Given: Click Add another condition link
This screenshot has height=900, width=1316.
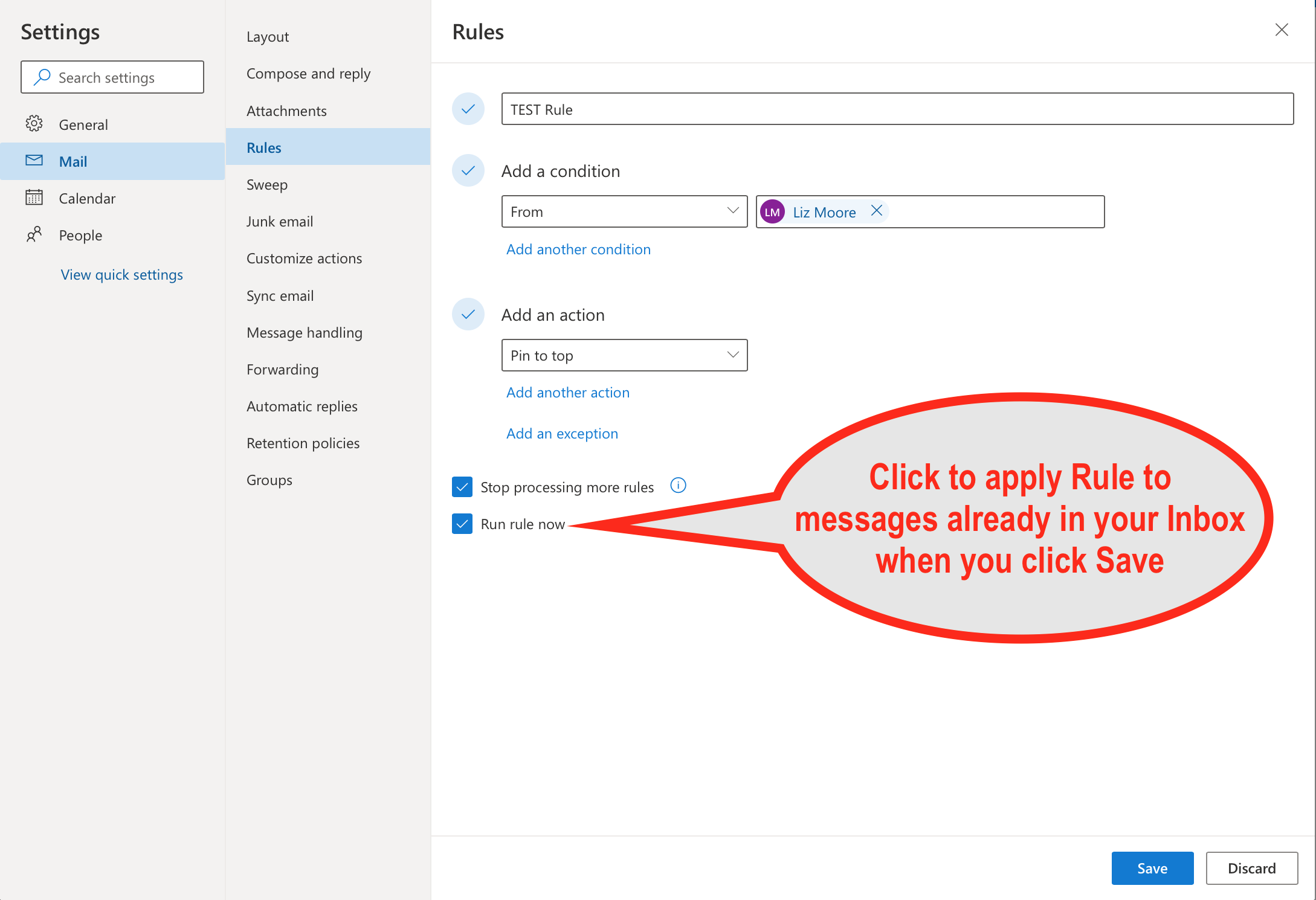Looking at the screenshot, I should [578, 249].
